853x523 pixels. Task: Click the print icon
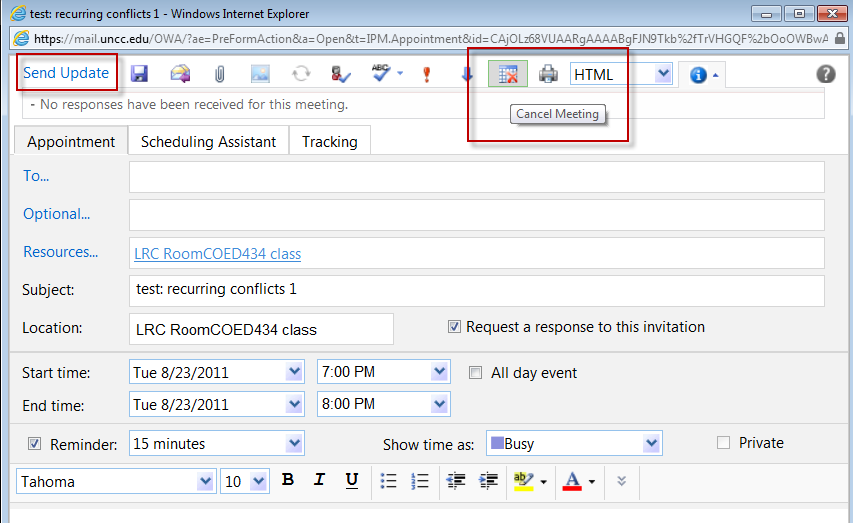point(548,74)
